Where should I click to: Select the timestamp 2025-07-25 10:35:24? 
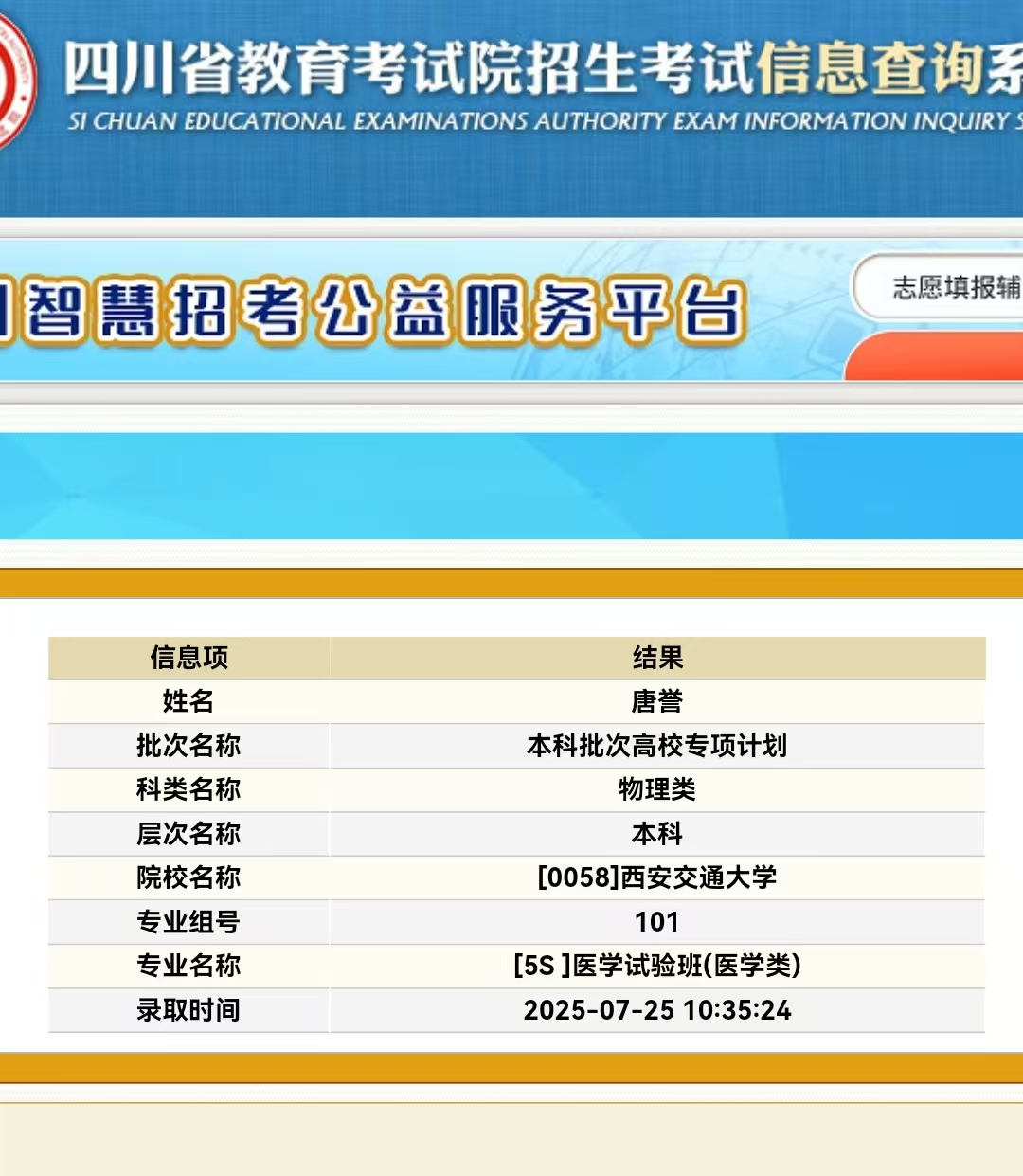click(657, 1010)
